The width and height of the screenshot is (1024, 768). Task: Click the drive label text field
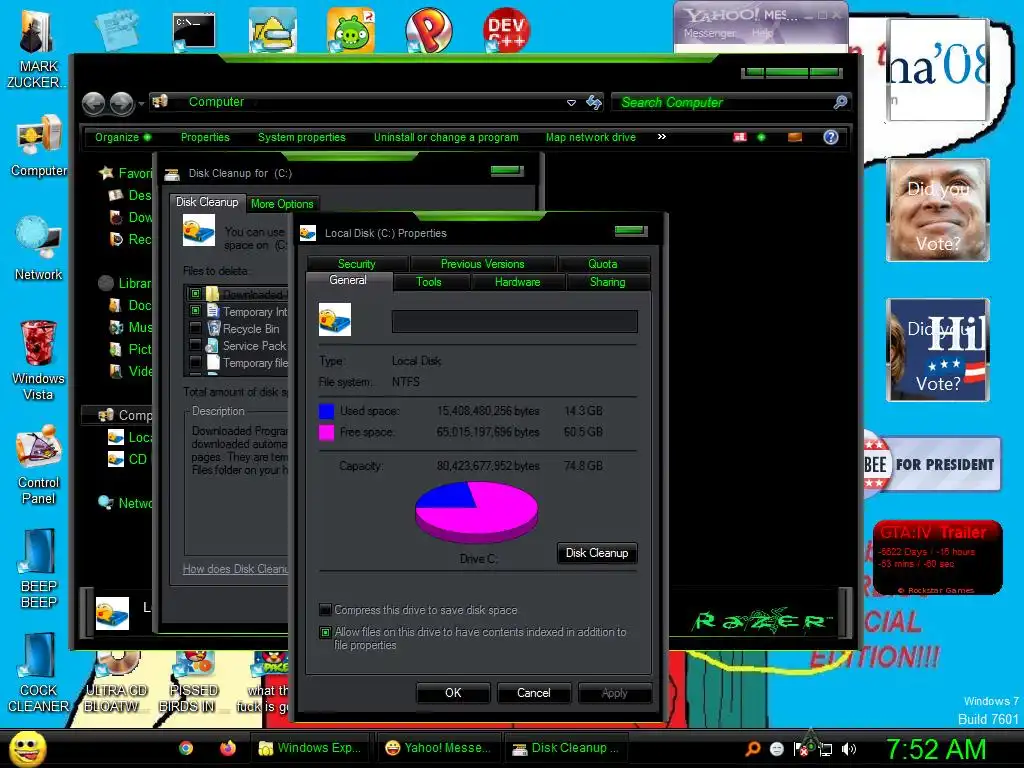515,321
